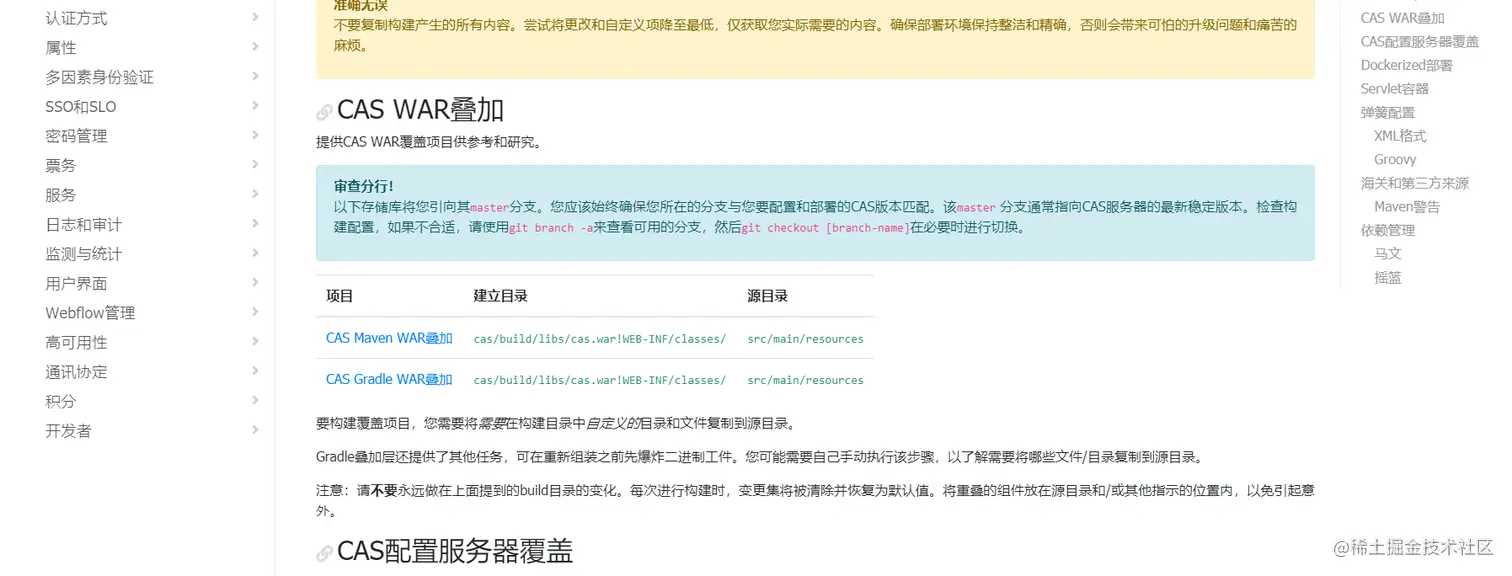Expand the 用户界面 chevron
The height and width of the screenshot is (576, 1512).
click(256, 282)
